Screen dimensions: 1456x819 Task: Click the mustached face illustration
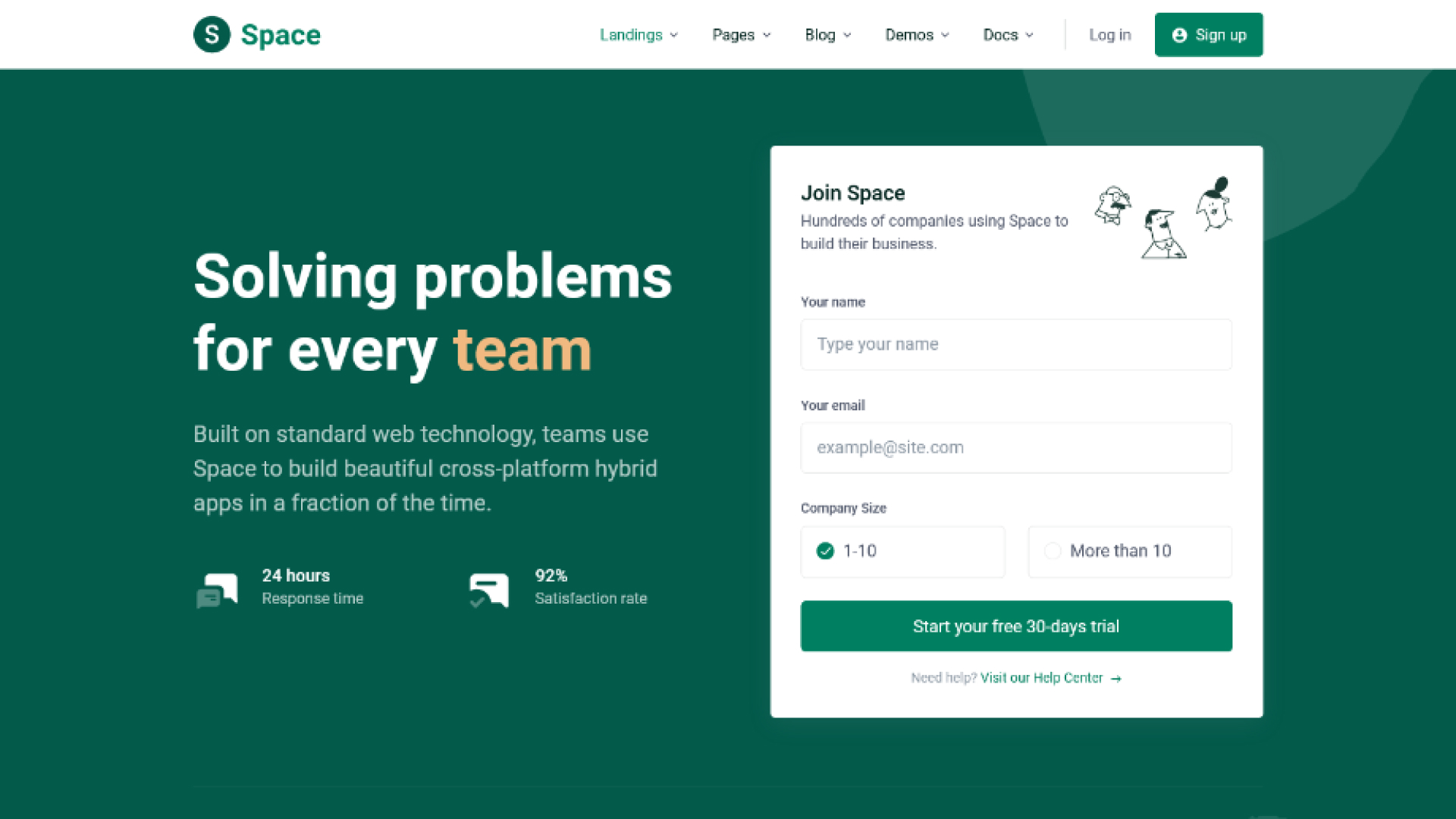tap(1112, 206)
